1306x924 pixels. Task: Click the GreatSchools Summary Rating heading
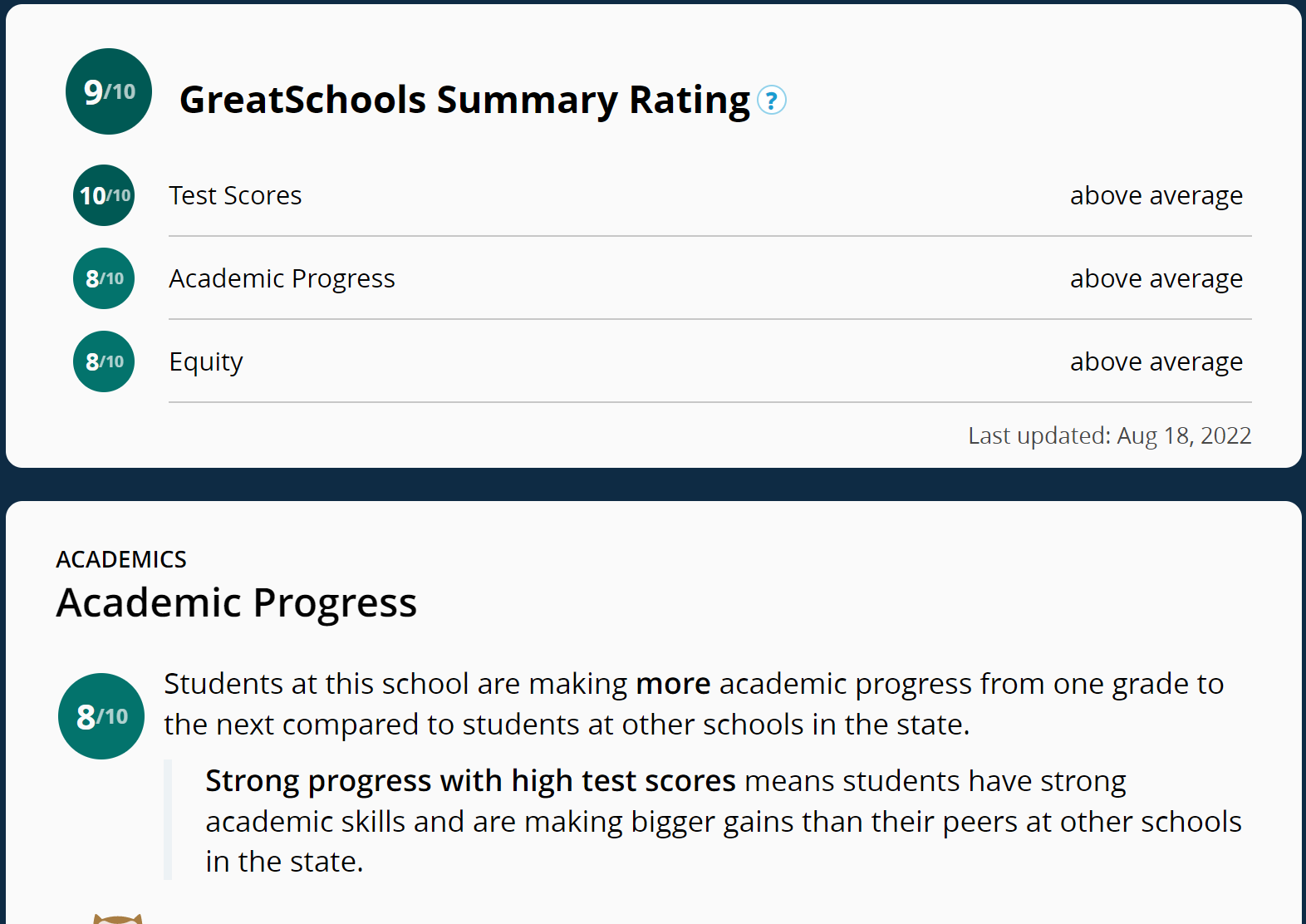point(464,100)
